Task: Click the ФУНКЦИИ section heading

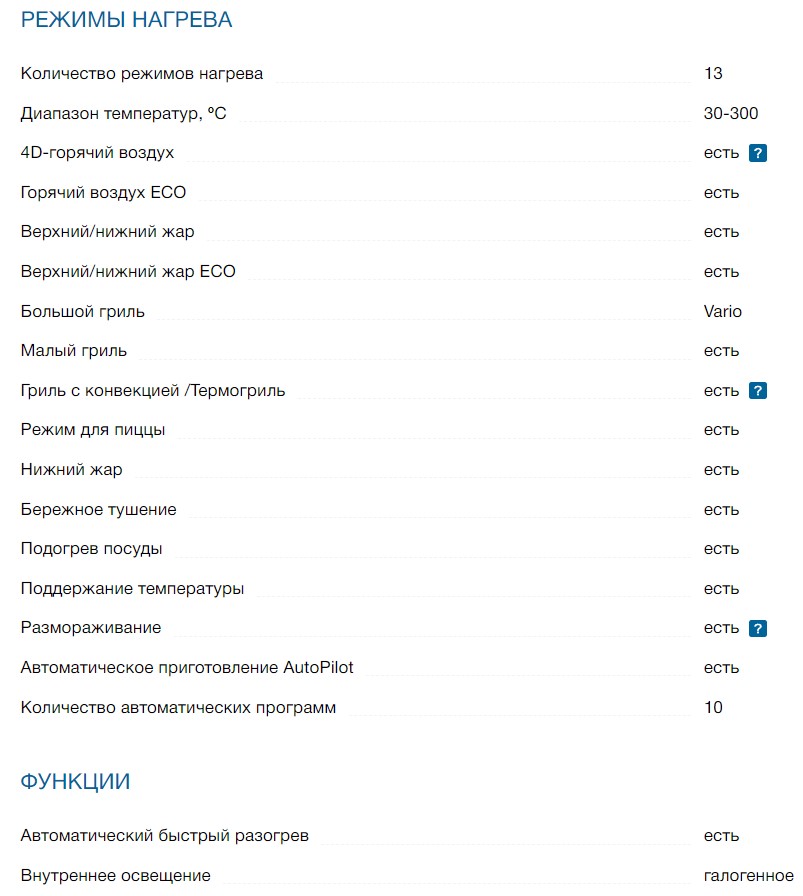Action: (x=76, y=782)
